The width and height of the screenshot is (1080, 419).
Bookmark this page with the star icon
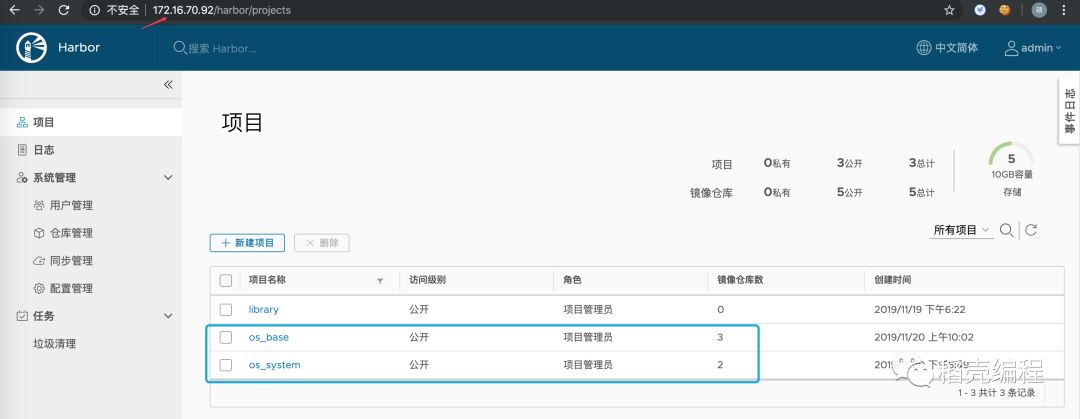point(949,10)
